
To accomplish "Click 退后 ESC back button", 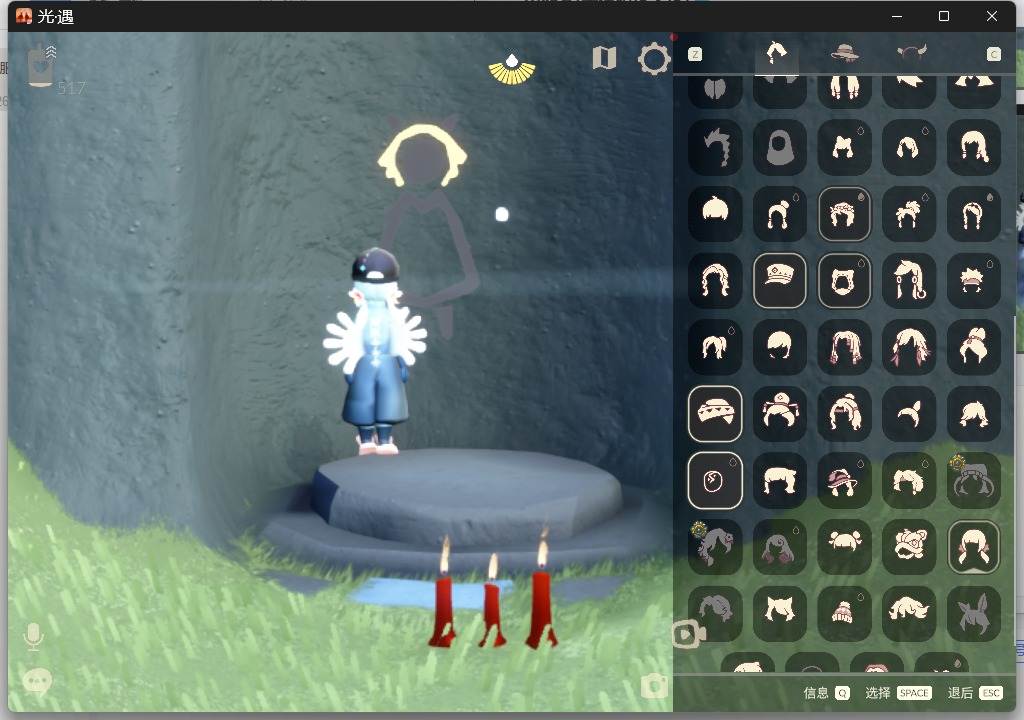I will (974, 693).
